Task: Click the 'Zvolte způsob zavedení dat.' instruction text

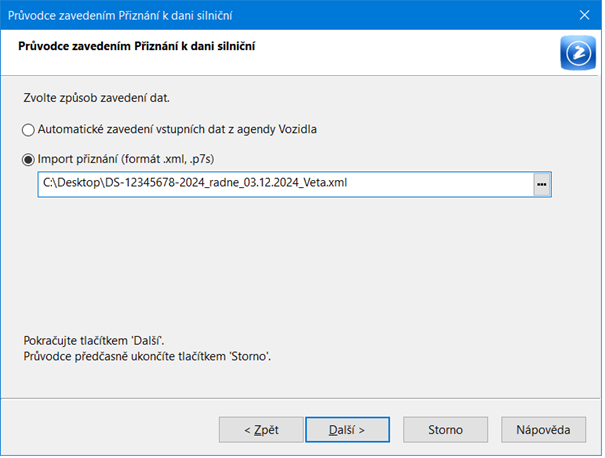Action: [x=96, y=98]
